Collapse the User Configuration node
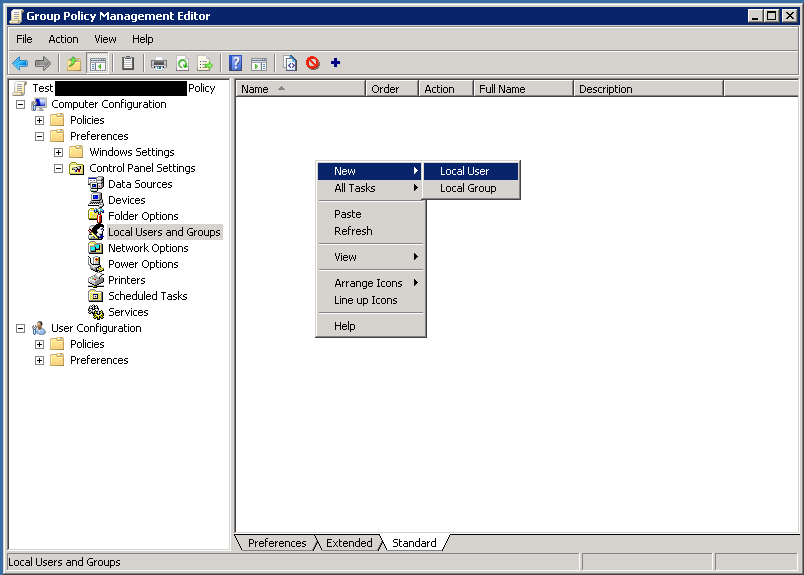Screen dimensions: 804x575 click(x=21, y=328)
